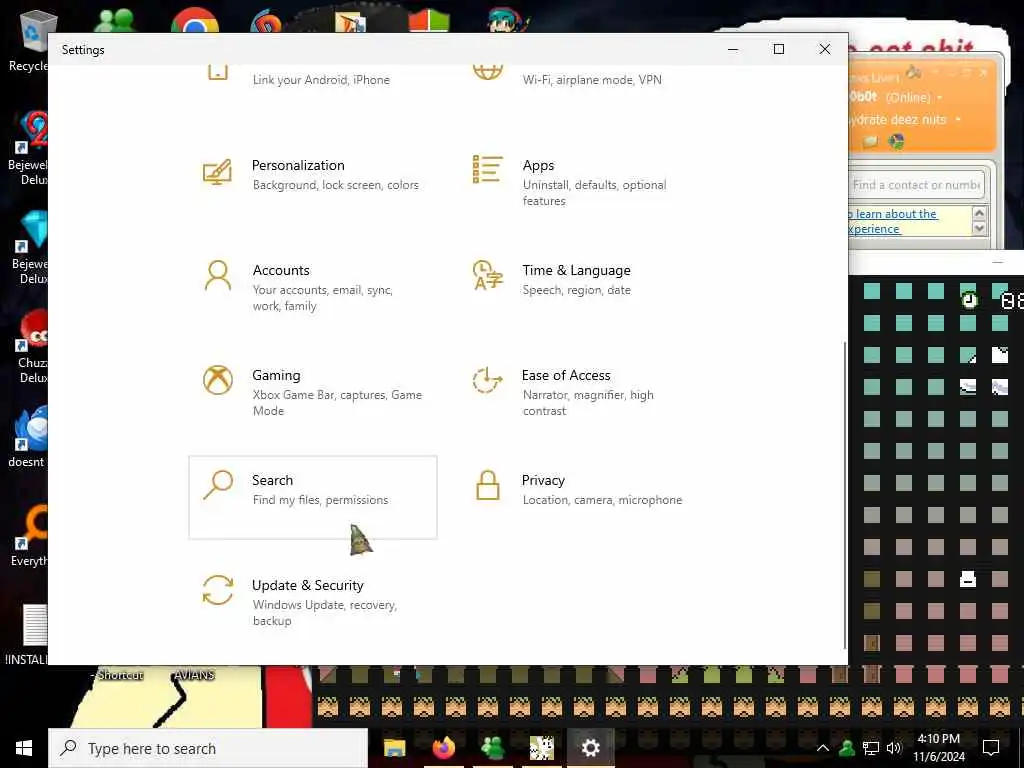Click the Settings window vertical scrollbar
Viewport: 1024px width, 768px height.
(x=845, y=494)
